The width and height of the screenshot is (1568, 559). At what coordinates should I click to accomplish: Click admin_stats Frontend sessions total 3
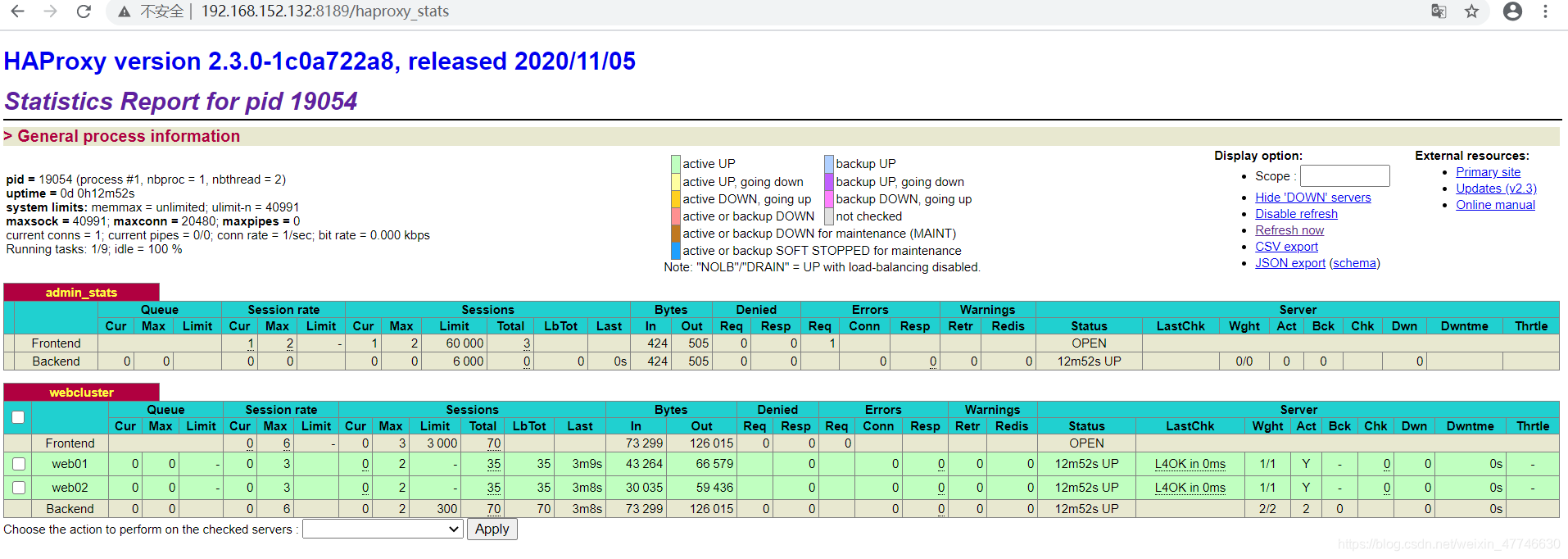pyautogui.click(x=527, y=343)
